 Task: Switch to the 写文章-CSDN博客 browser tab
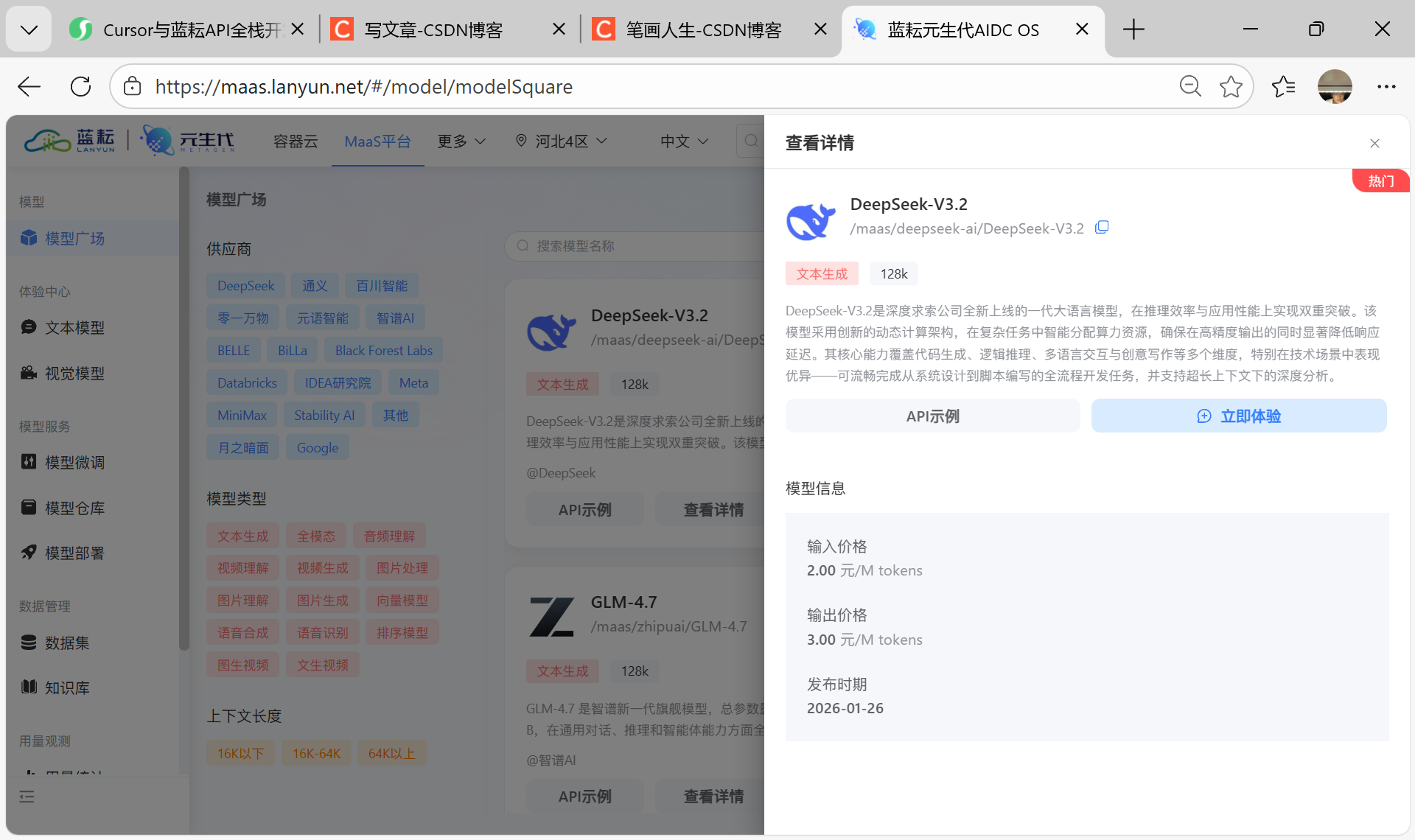[x=432, y=29]
